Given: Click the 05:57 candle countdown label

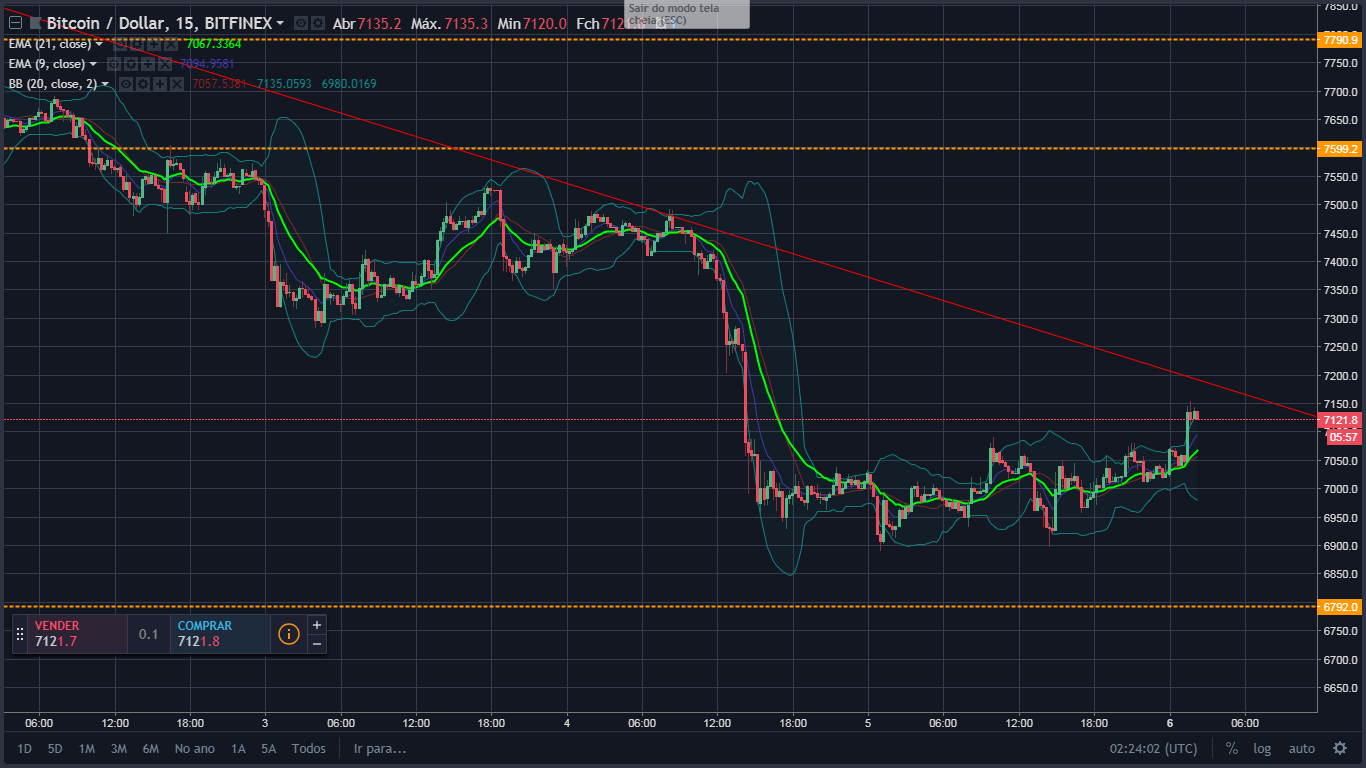Looking at the screenshot, I should coord(1343,437).
